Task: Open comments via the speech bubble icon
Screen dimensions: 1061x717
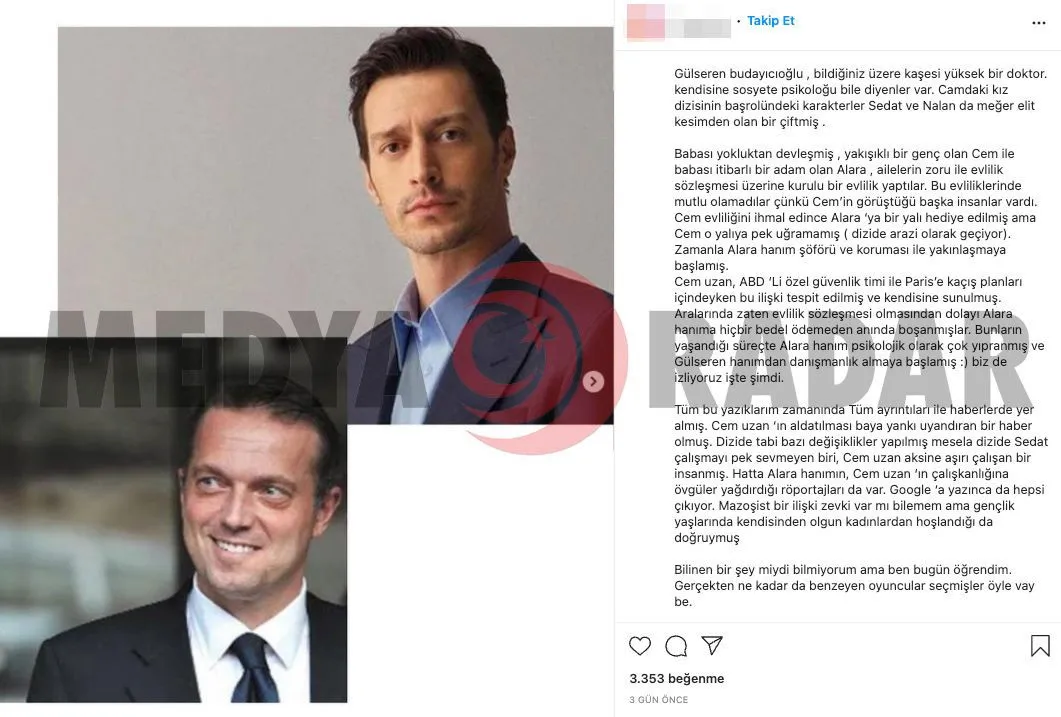Action: (x=676, y=646)
